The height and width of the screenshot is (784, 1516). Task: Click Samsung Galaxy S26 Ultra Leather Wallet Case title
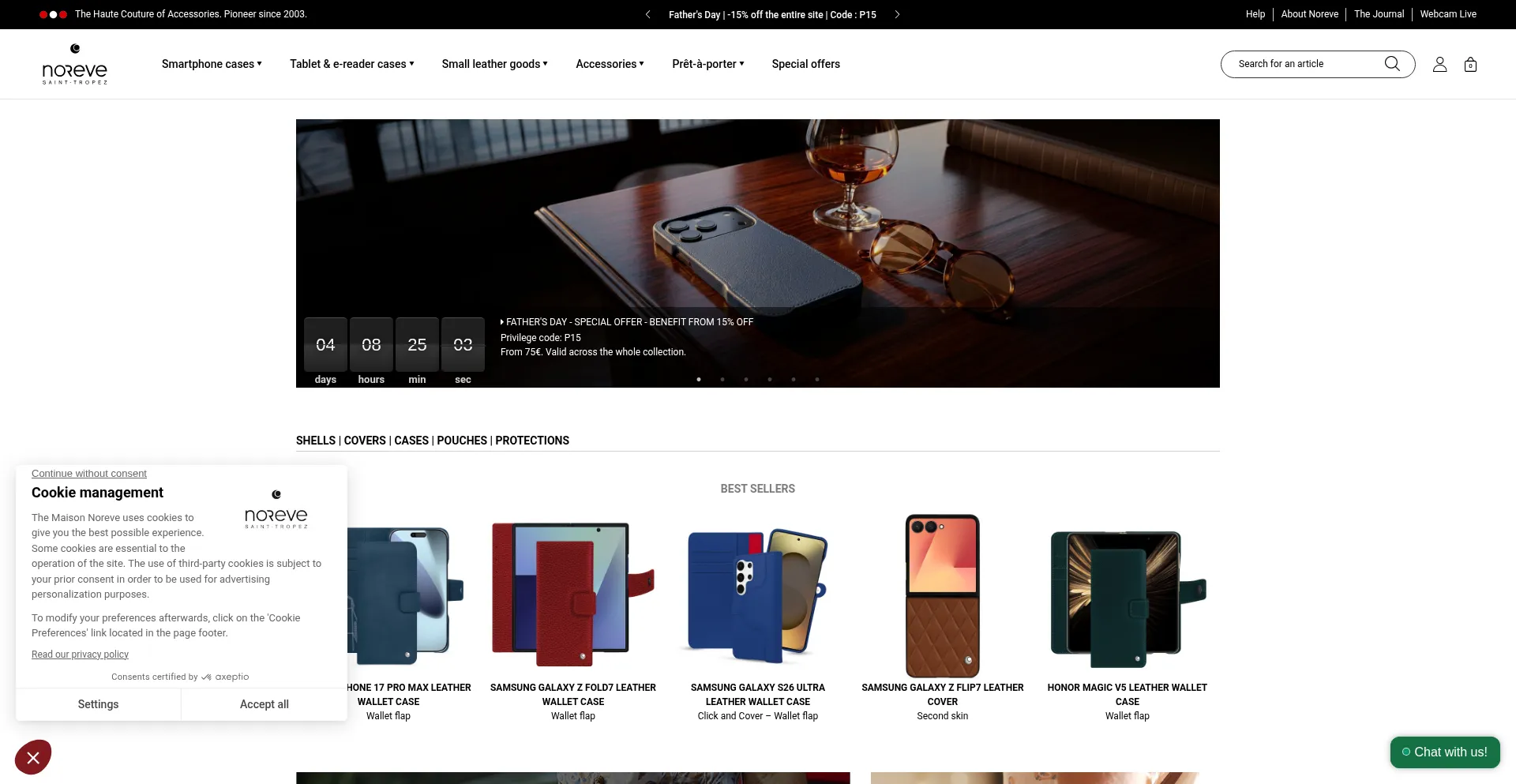click(758, 695)
